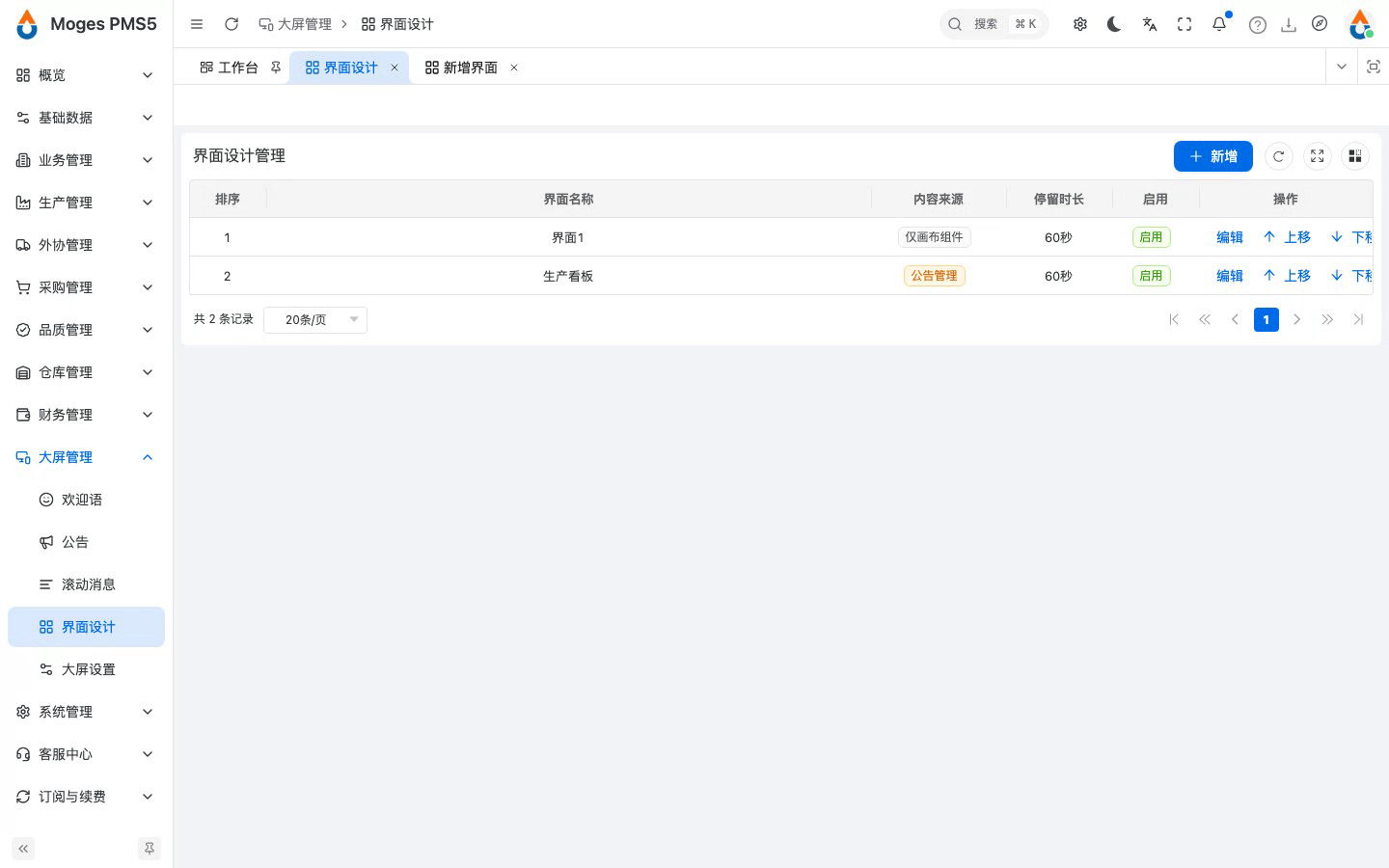Click the help question mark icon
The image size is (1389, 868).
pos(1258,25)
